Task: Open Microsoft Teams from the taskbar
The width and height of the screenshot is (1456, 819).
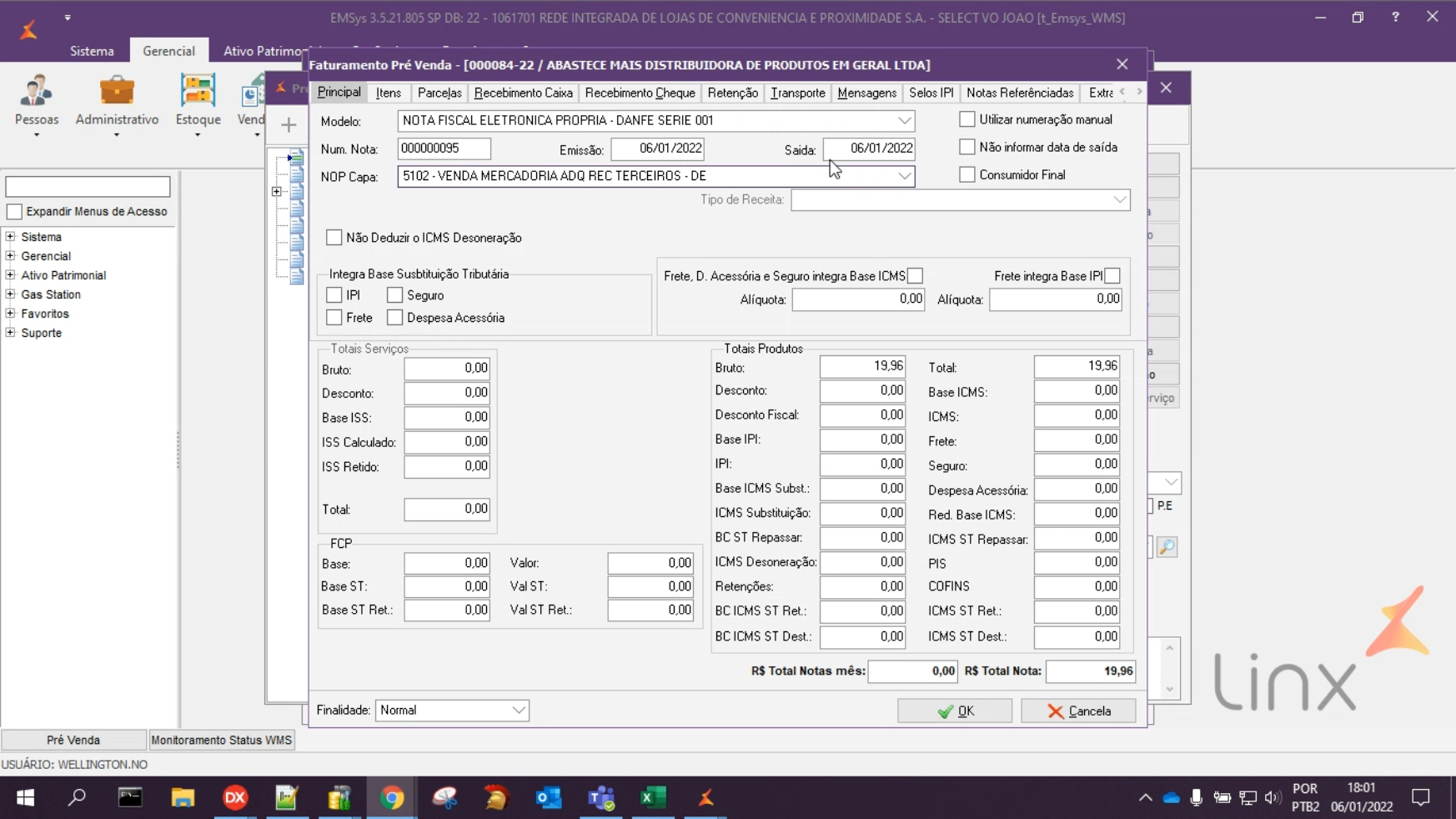Action: point(600,798)
